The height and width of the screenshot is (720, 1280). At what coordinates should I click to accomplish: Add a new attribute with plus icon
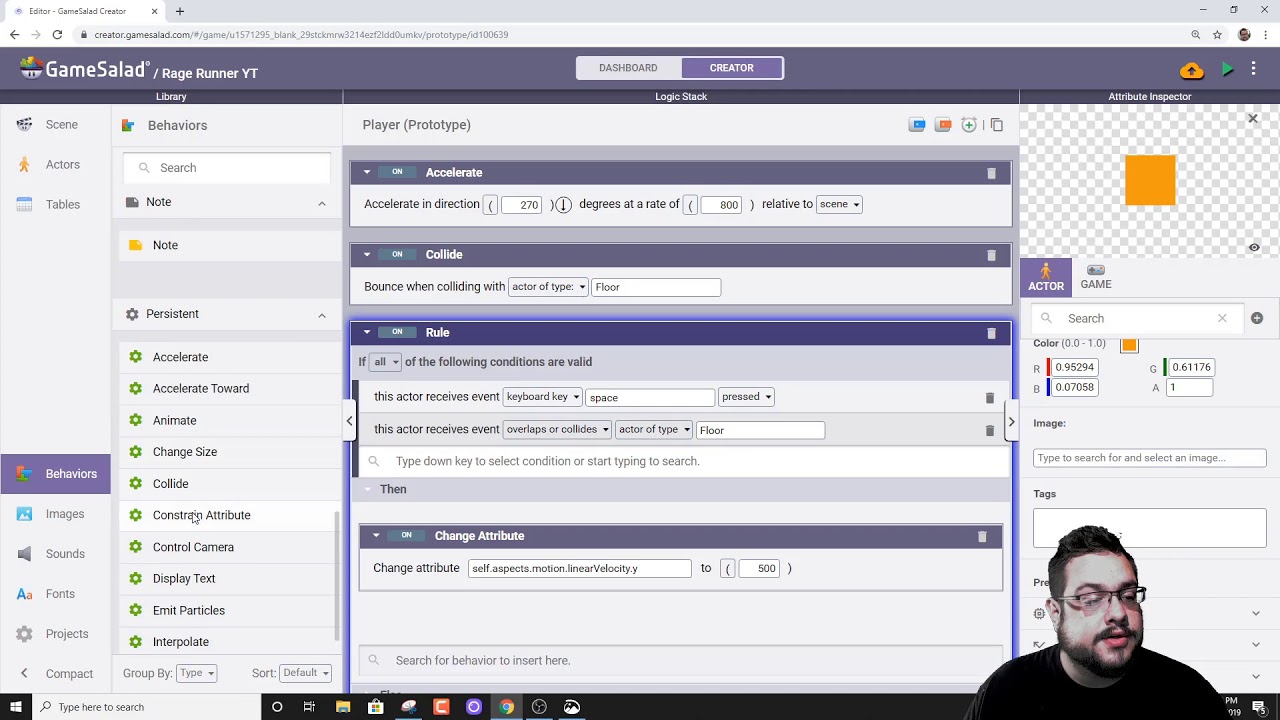point(1256,318)
